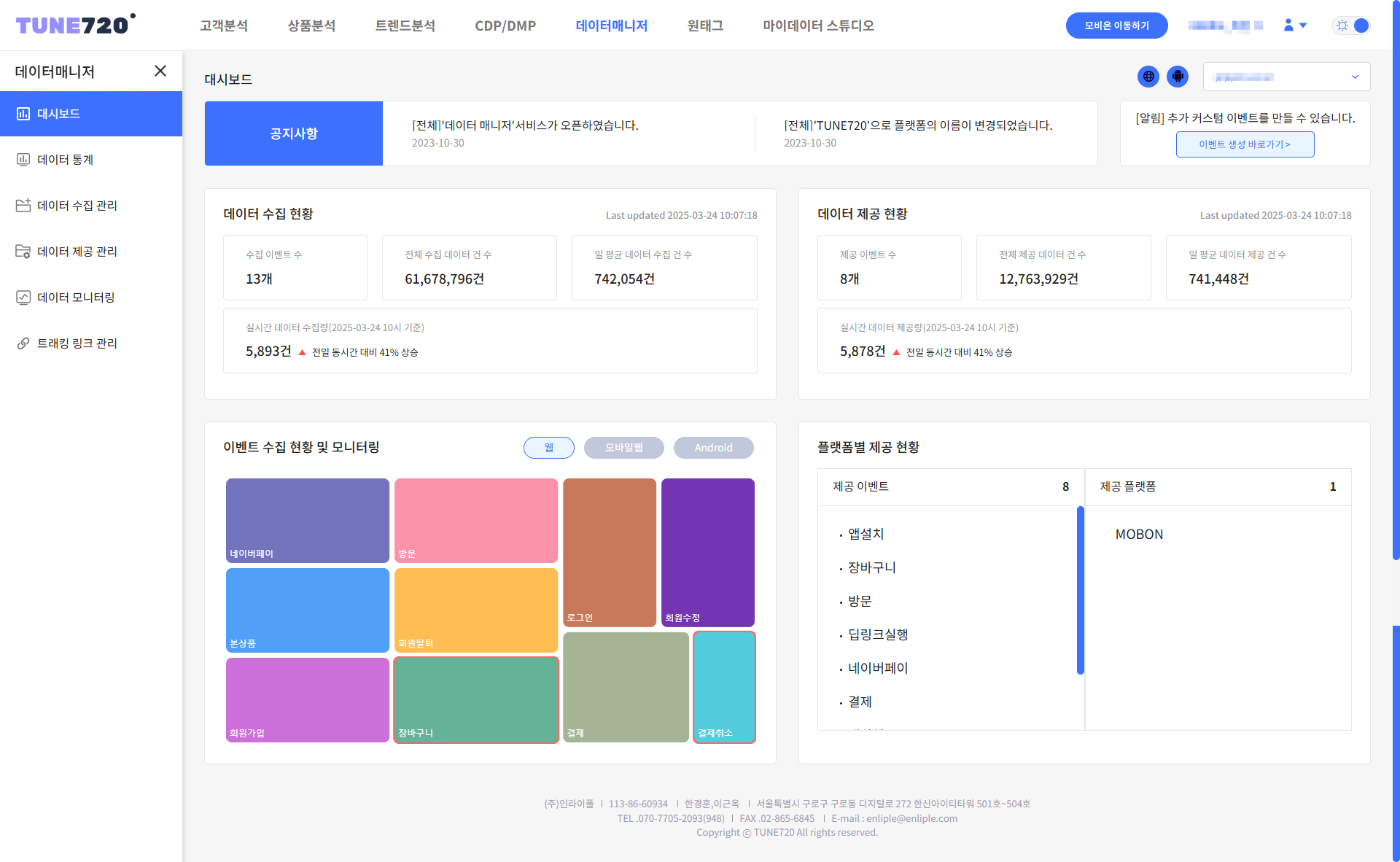Open the CDP/DMP menu

[505, 26]
